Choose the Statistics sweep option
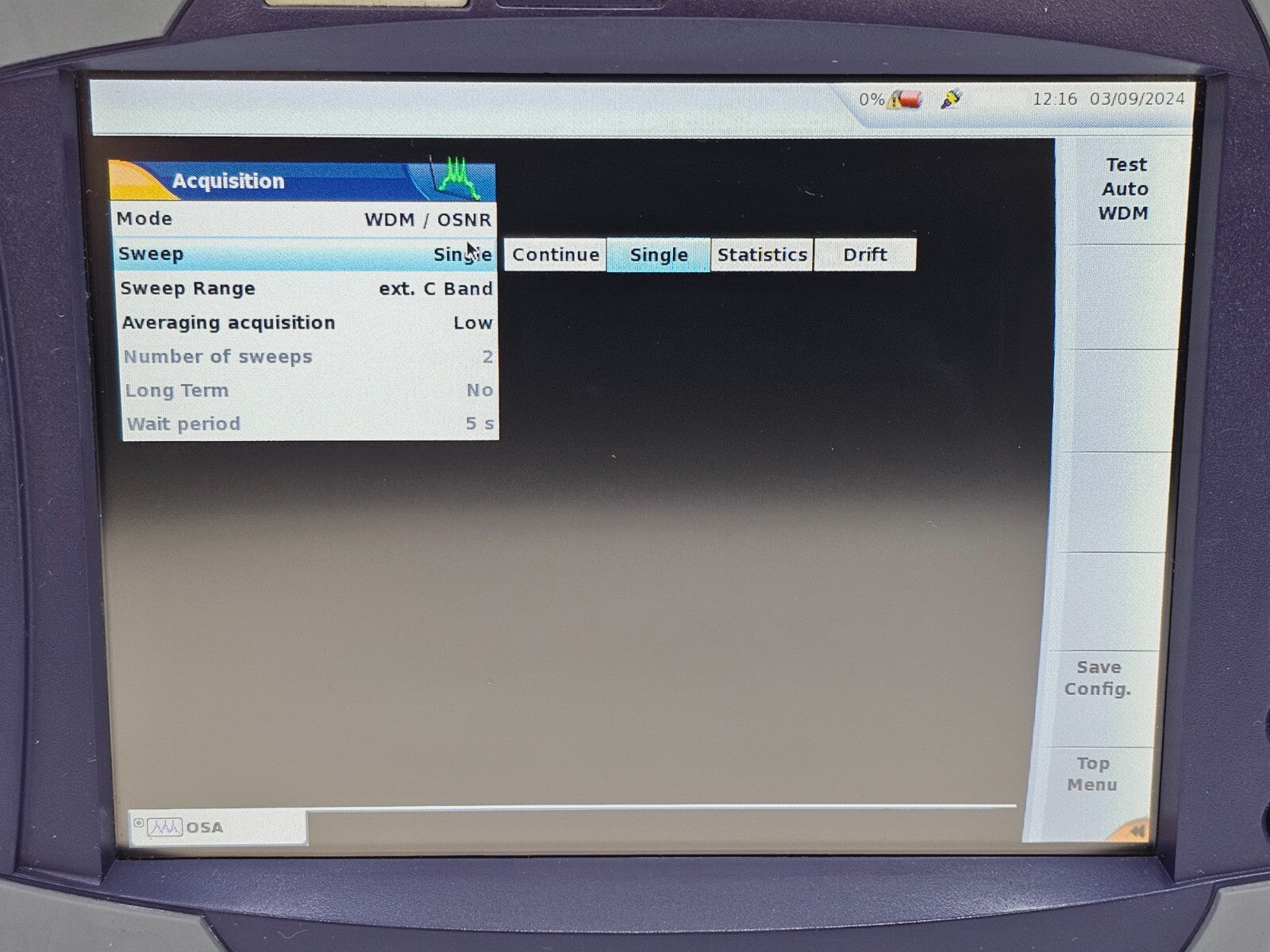Viewport: 1270px width, 952px height. point(761,255)
